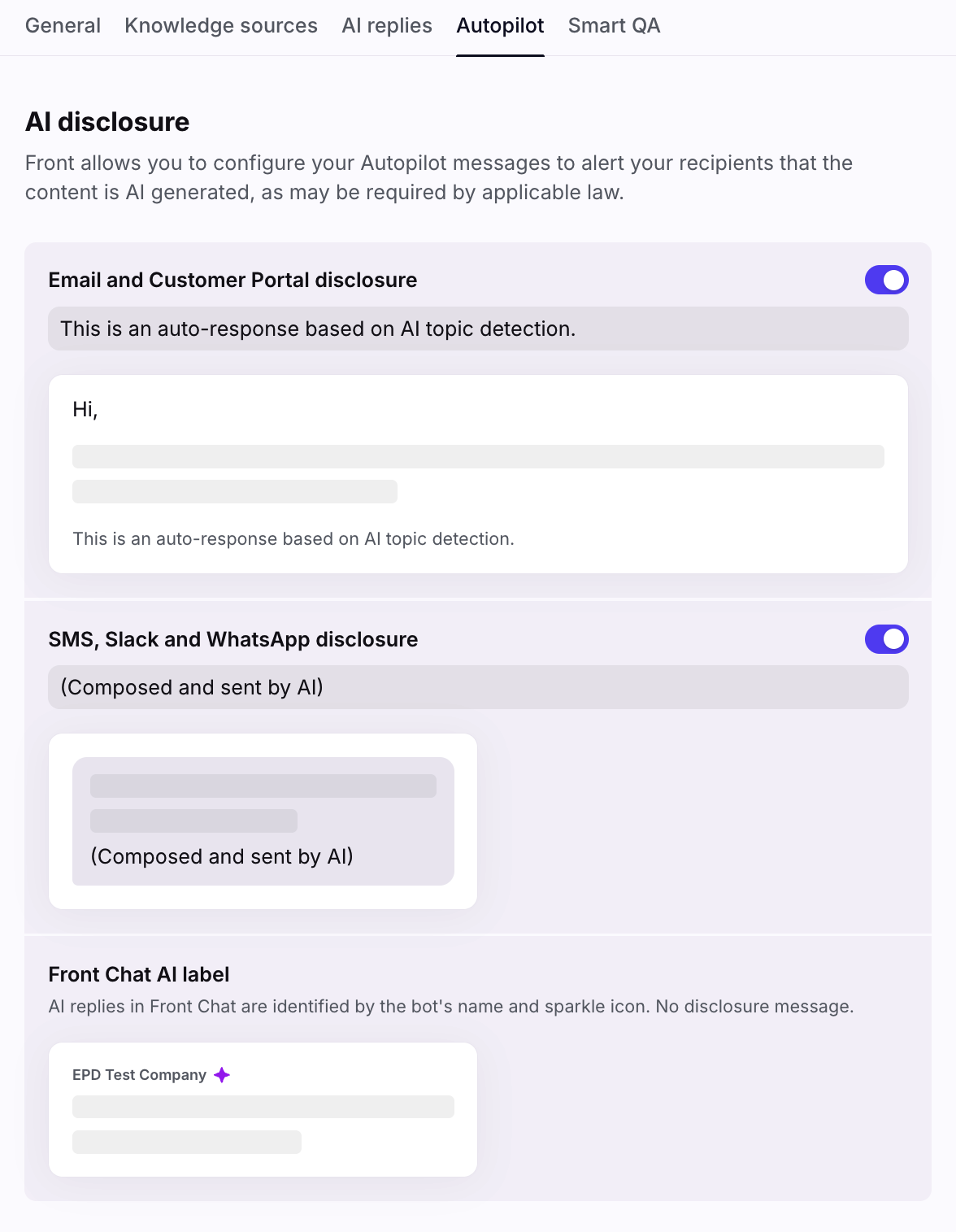Click the Email and Customer Portal disclosure title
Screen dimensions: 956x1232
[x=232, y=280]
